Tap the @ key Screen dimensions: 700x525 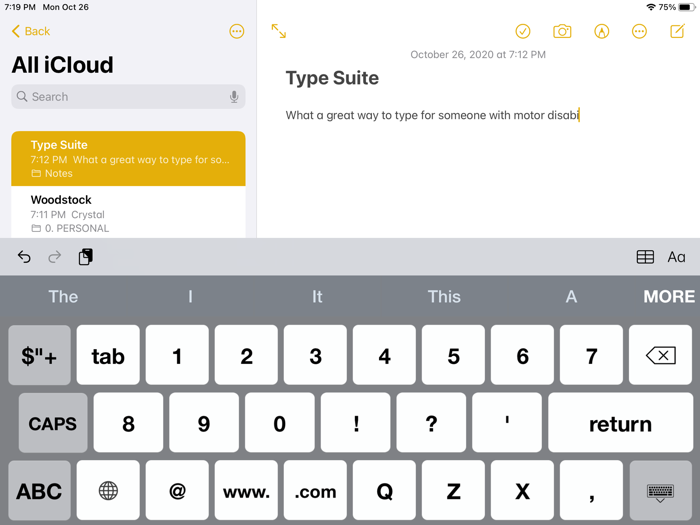[x=177, y=491]
